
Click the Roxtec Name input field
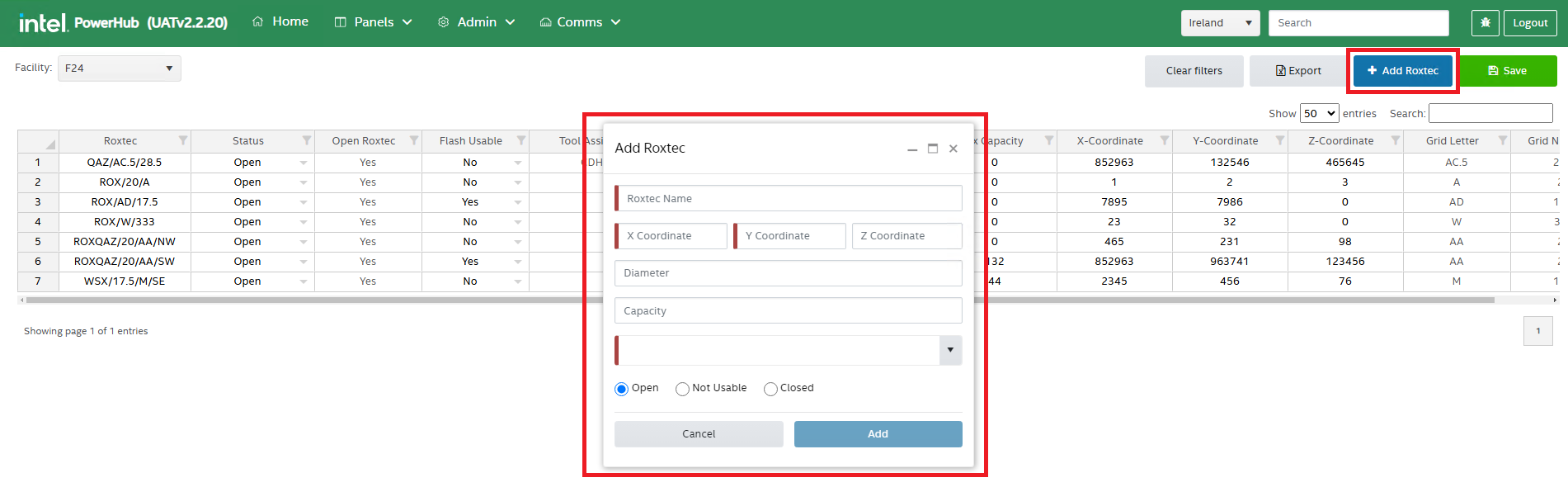pos(789,199)
